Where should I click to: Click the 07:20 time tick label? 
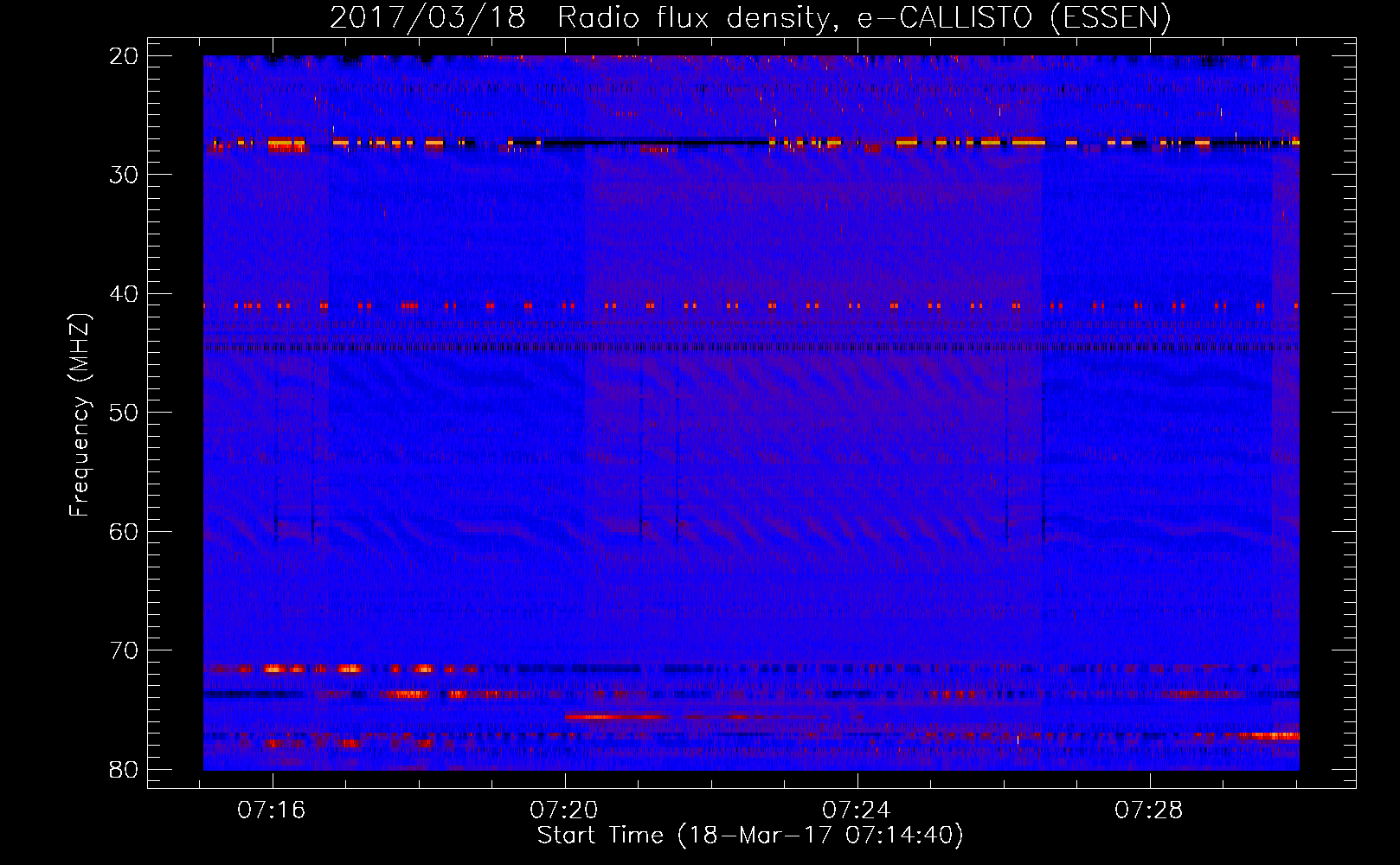564,810
